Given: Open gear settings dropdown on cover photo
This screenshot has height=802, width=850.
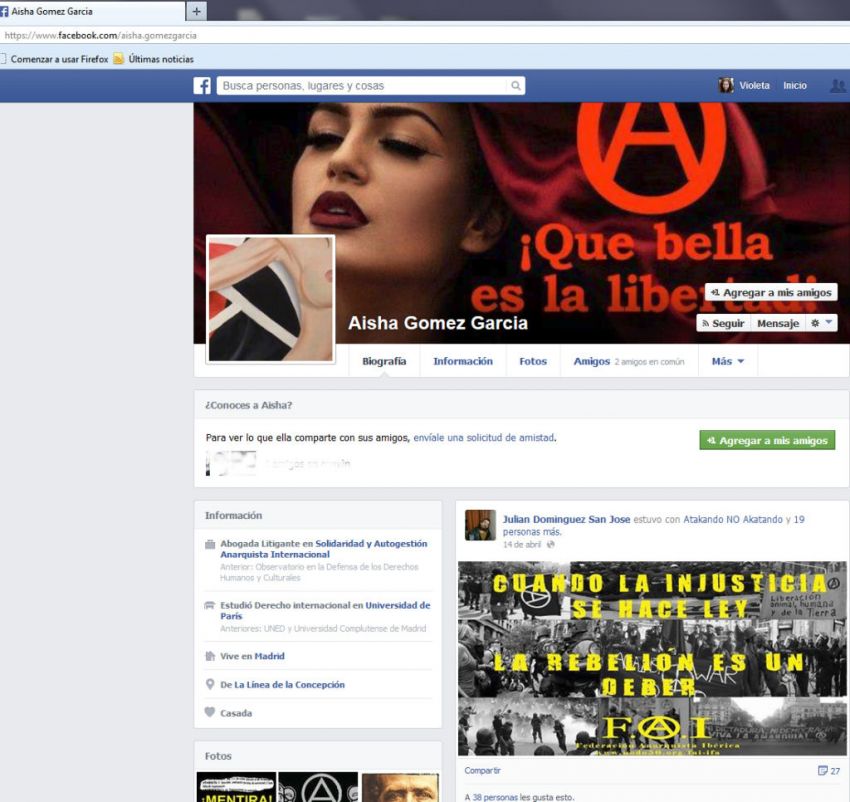Looking at the screenshot, I should tap(821, 323).
